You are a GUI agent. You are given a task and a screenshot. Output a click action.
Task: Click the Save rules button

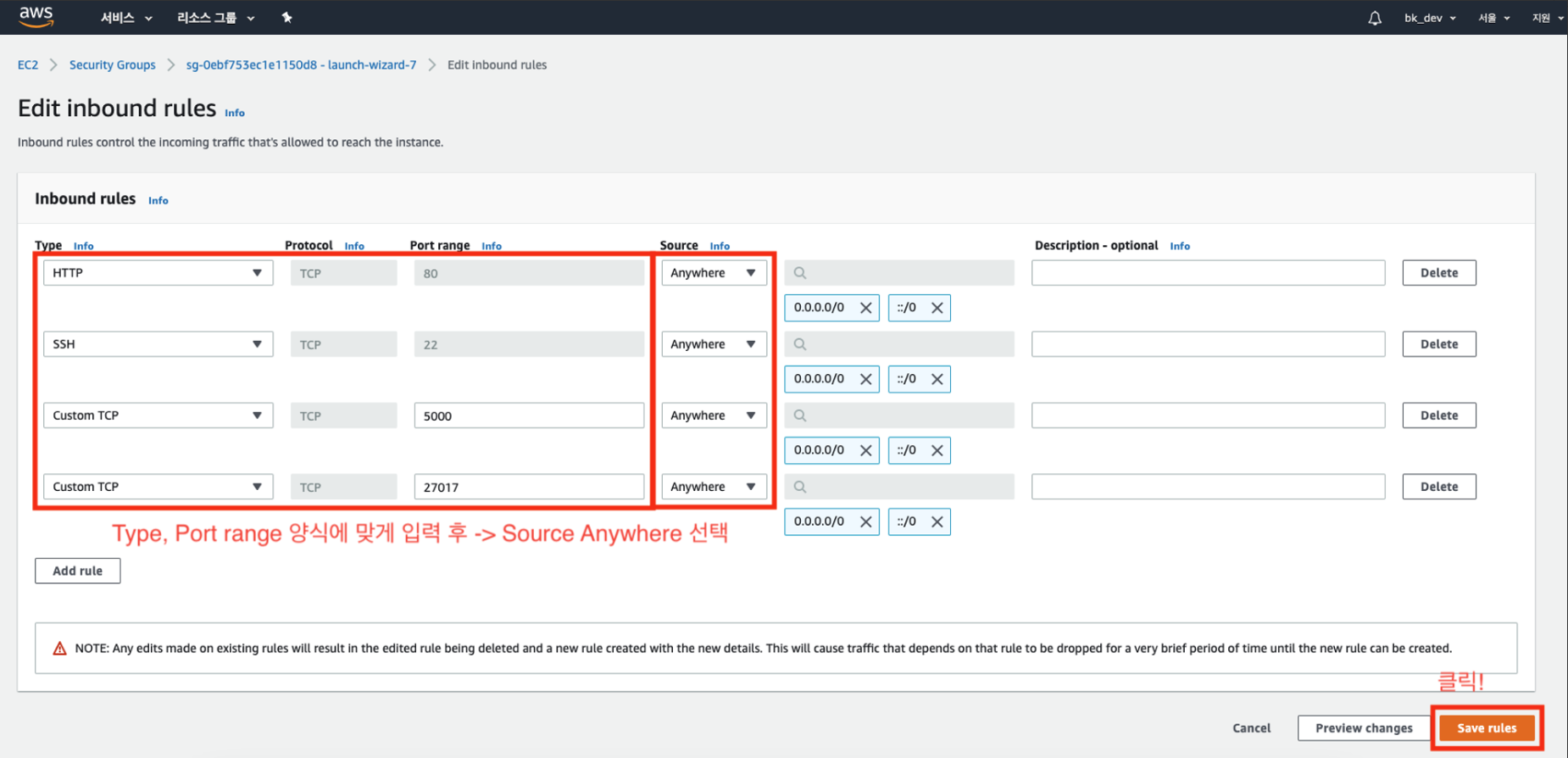point(1487,728)
